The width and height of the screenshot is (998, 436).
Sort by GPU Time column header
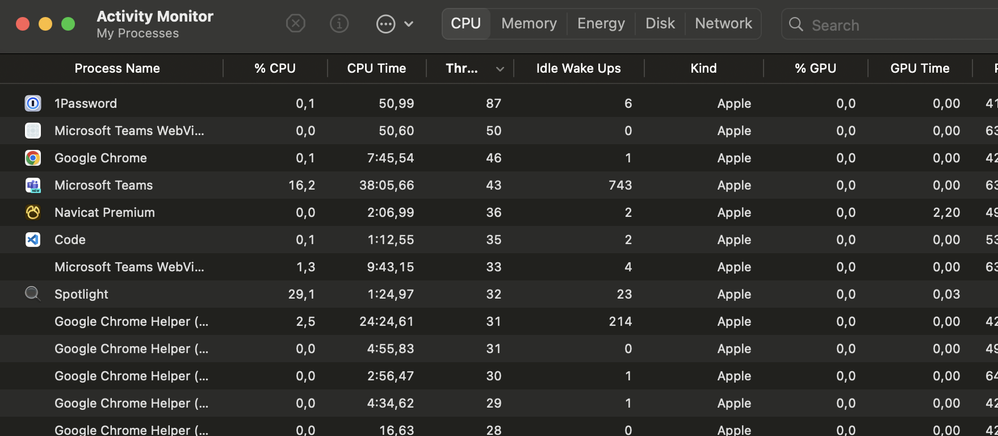(920, 68)
